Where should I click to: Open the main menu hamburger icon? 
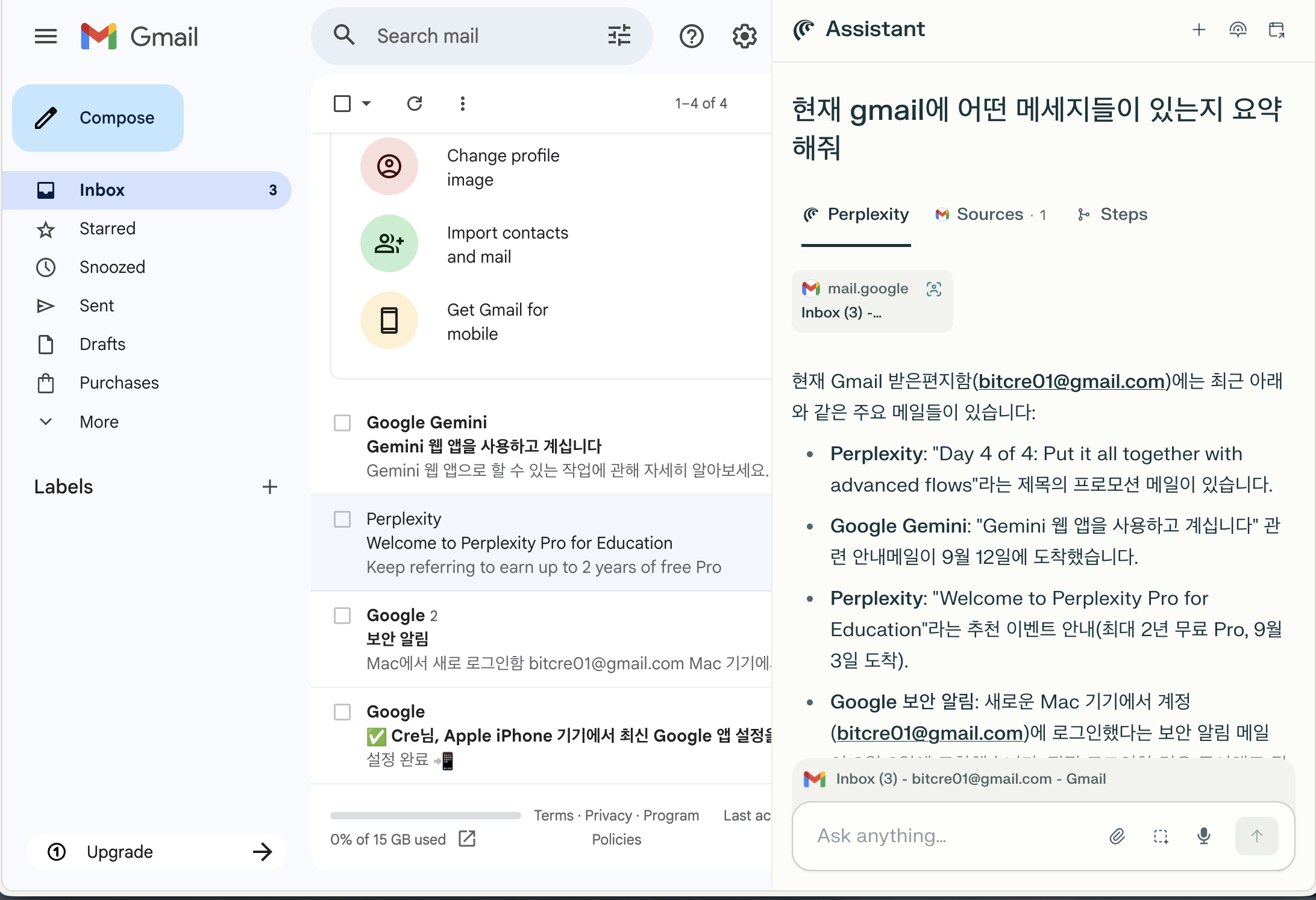(46, 37)
